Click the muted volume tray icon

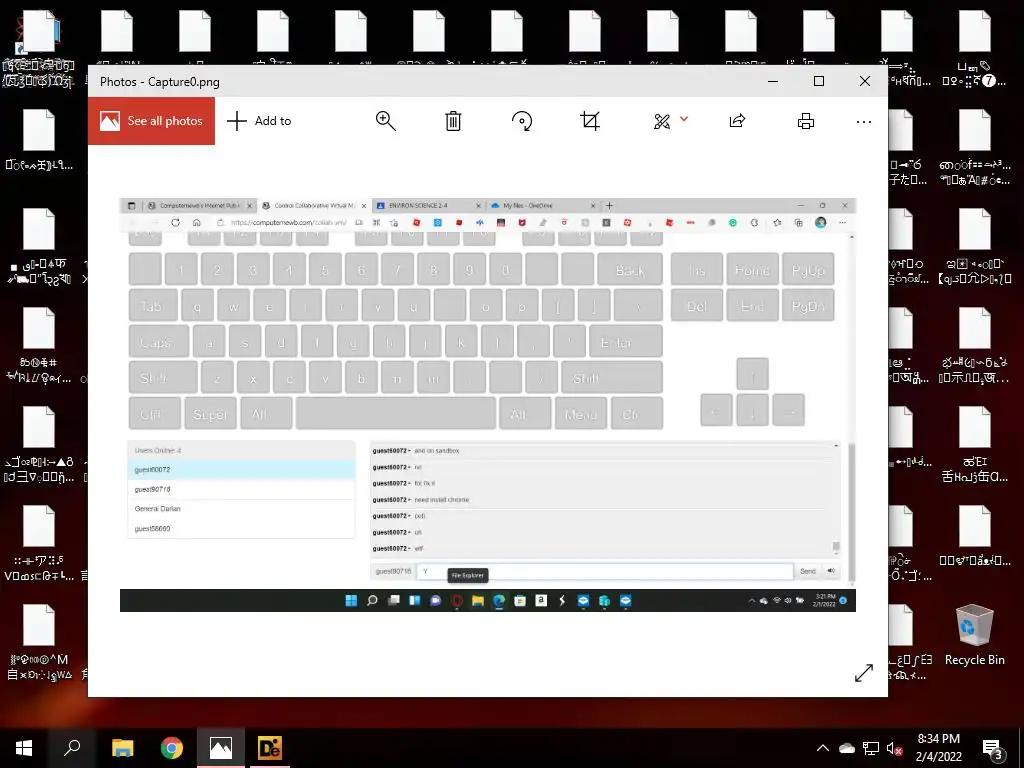tap(894, 748)
